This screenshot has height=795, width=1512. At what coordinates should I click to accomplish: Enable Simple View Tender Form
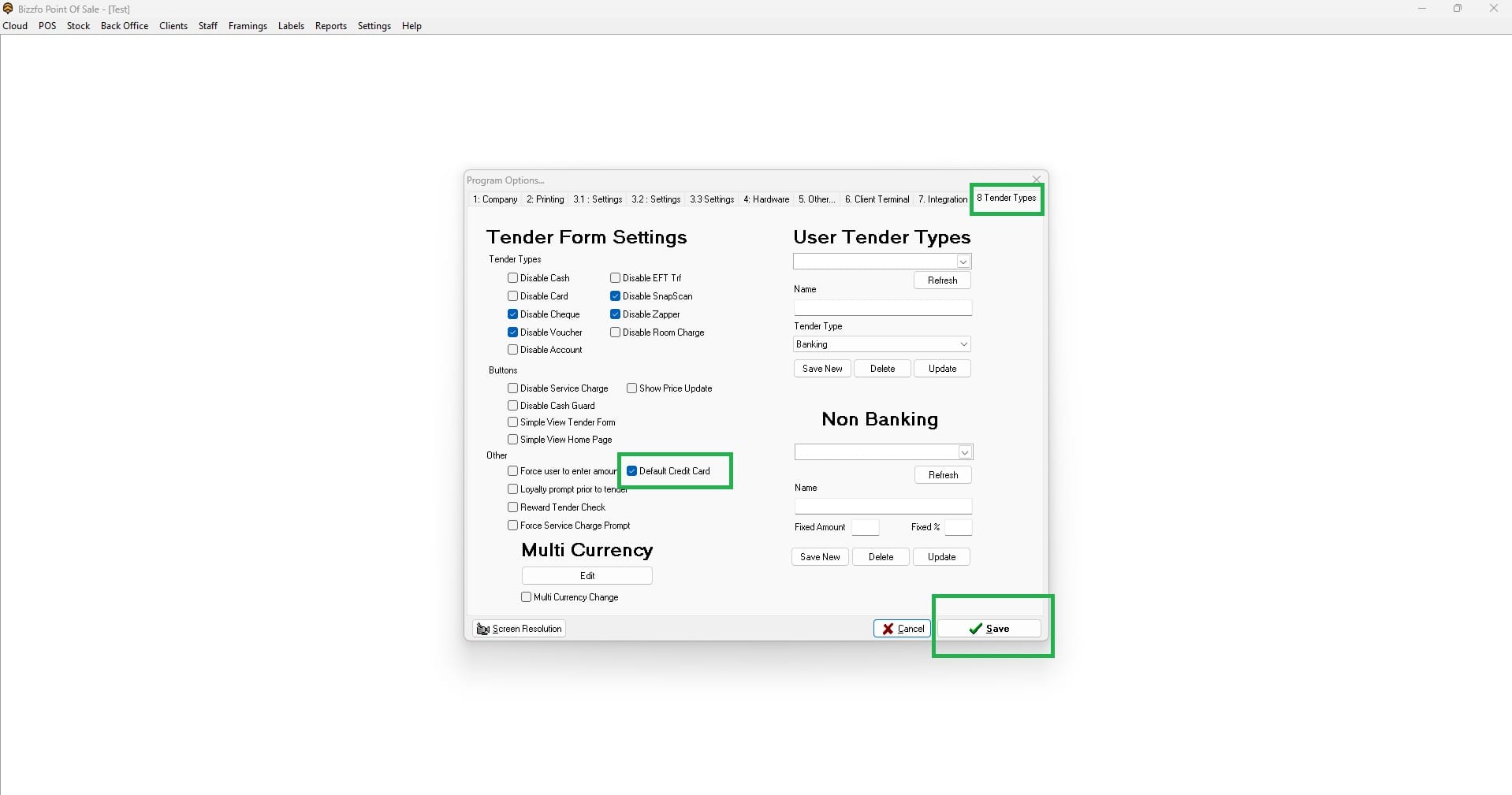(512, 422)
